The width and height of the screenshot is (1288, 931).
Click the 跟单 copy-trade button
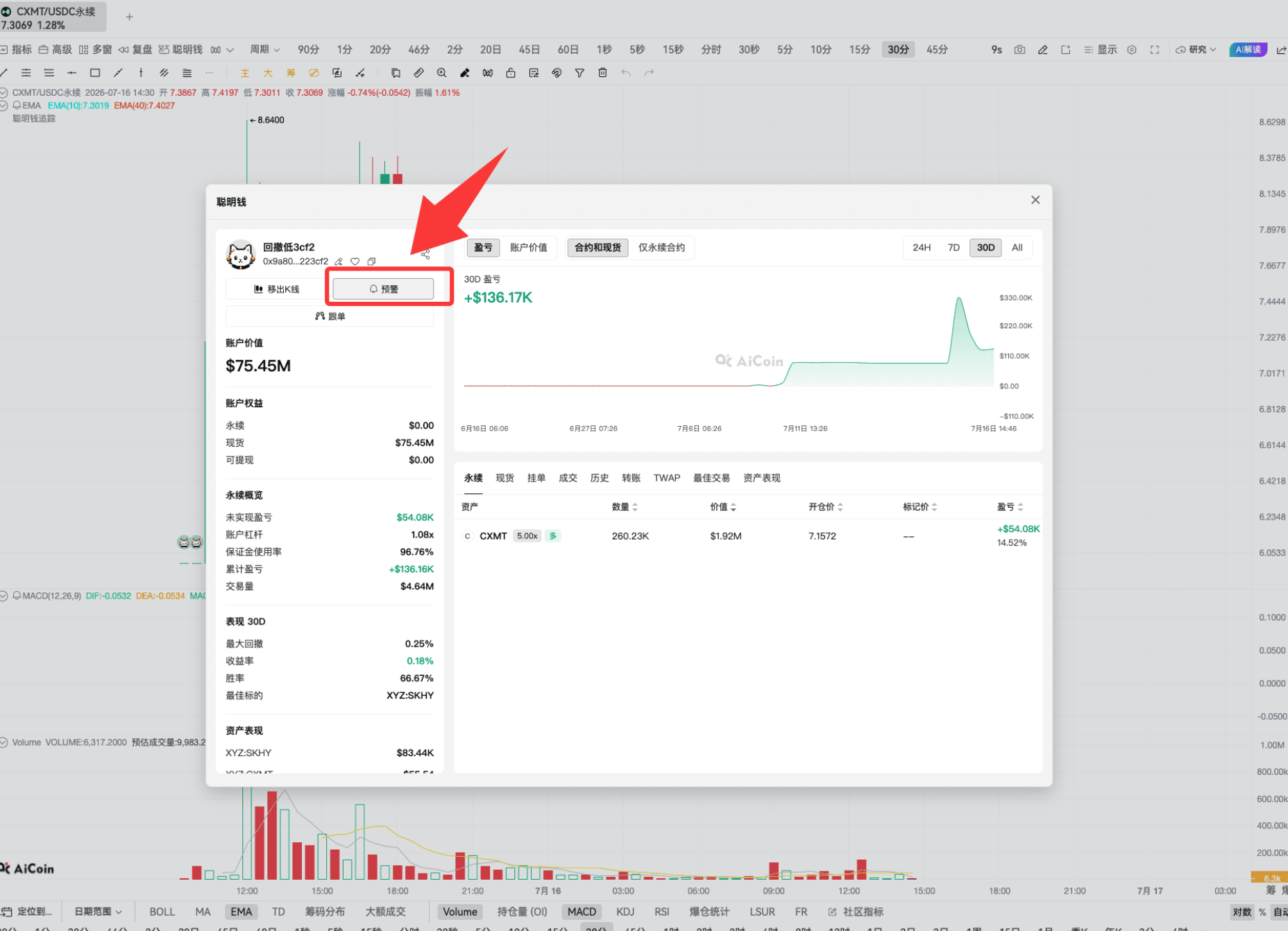point(330,316)
